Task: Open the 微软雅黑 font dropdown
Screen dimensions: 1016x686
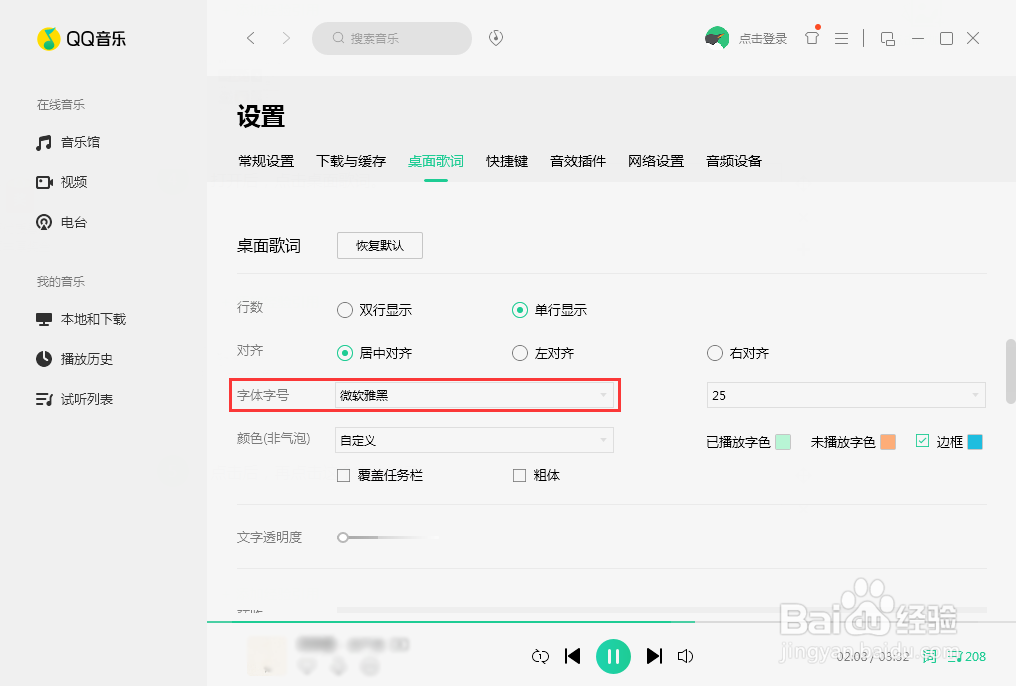Action: [x=475, y=395]
